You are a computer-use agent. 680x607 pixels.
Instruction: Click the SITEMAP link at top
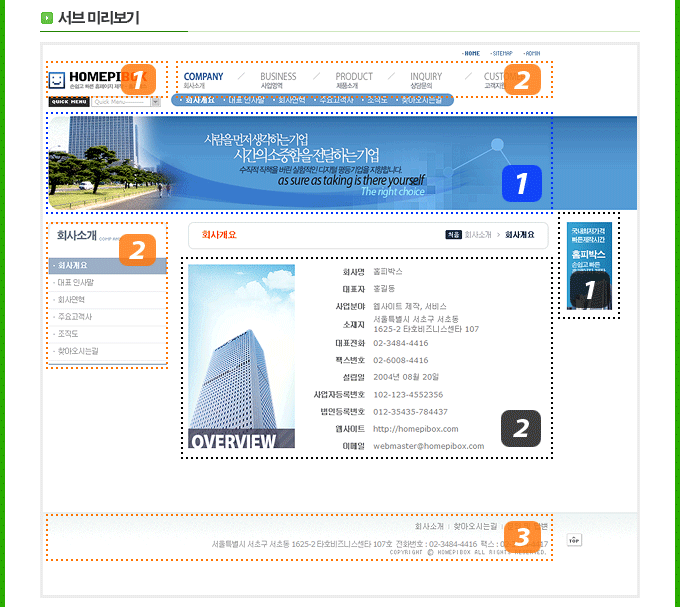pyautogui.click(x=502, y=53)
